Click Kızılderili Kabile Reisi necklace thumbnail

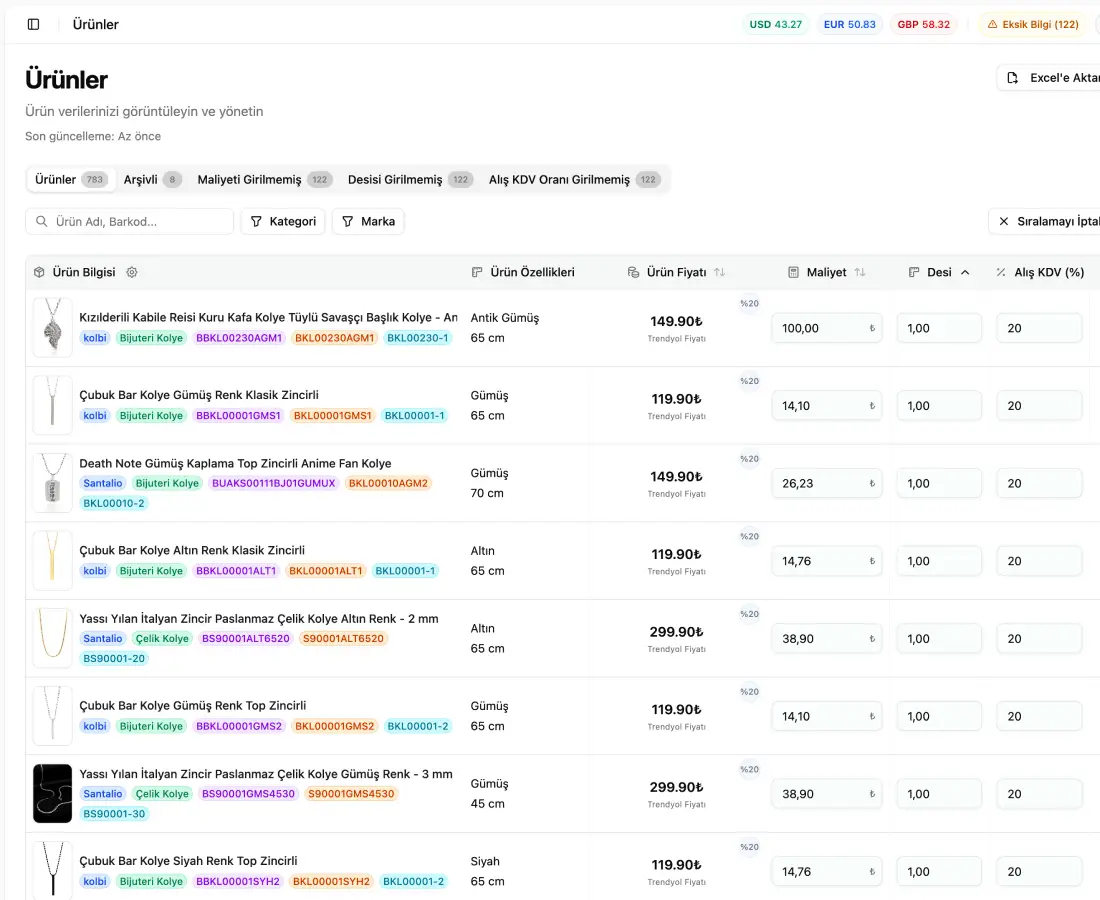tap(53, 328)
